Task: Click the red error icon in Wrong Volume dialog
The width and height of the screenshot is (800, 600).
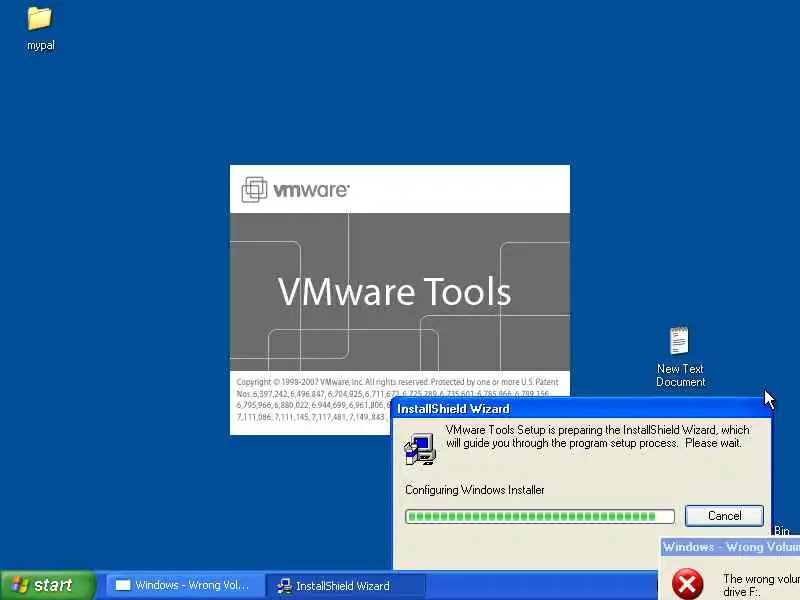Action: coord(687,584)
